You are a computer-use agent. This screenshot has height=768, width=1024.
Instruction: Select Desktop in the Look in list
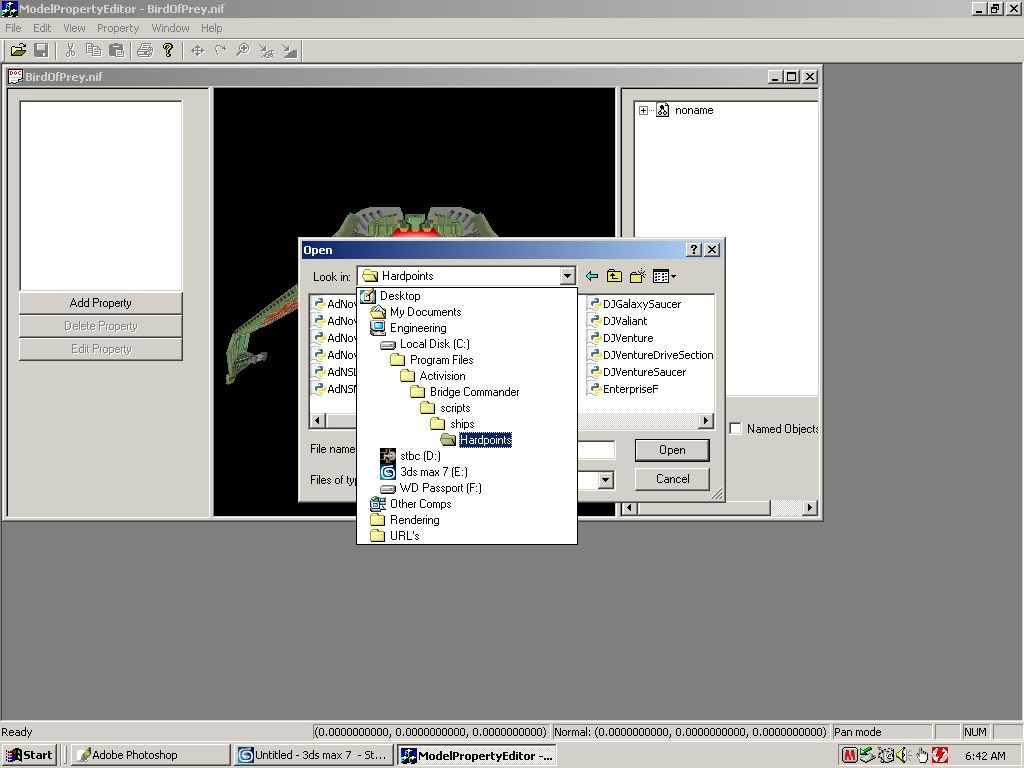(x=400, y=296)
